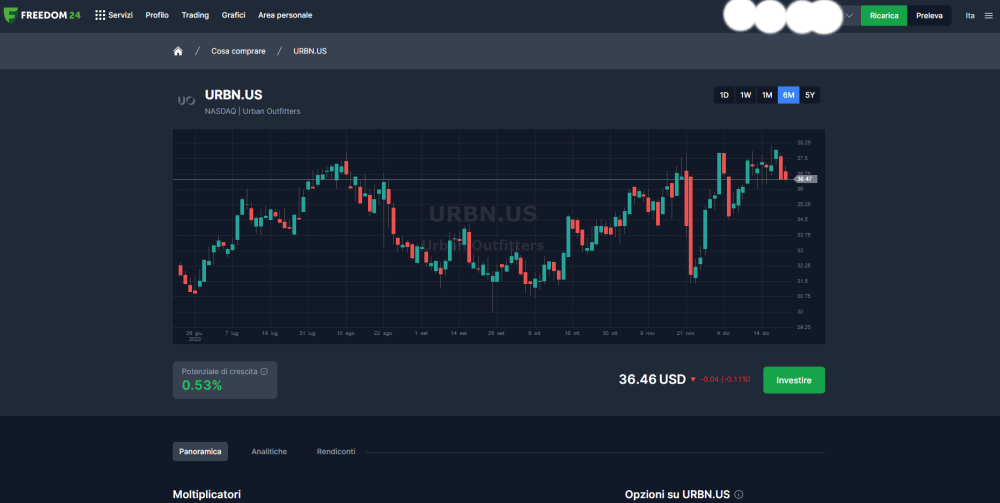Go to home via breadcrumb house icon

point(178,51)
